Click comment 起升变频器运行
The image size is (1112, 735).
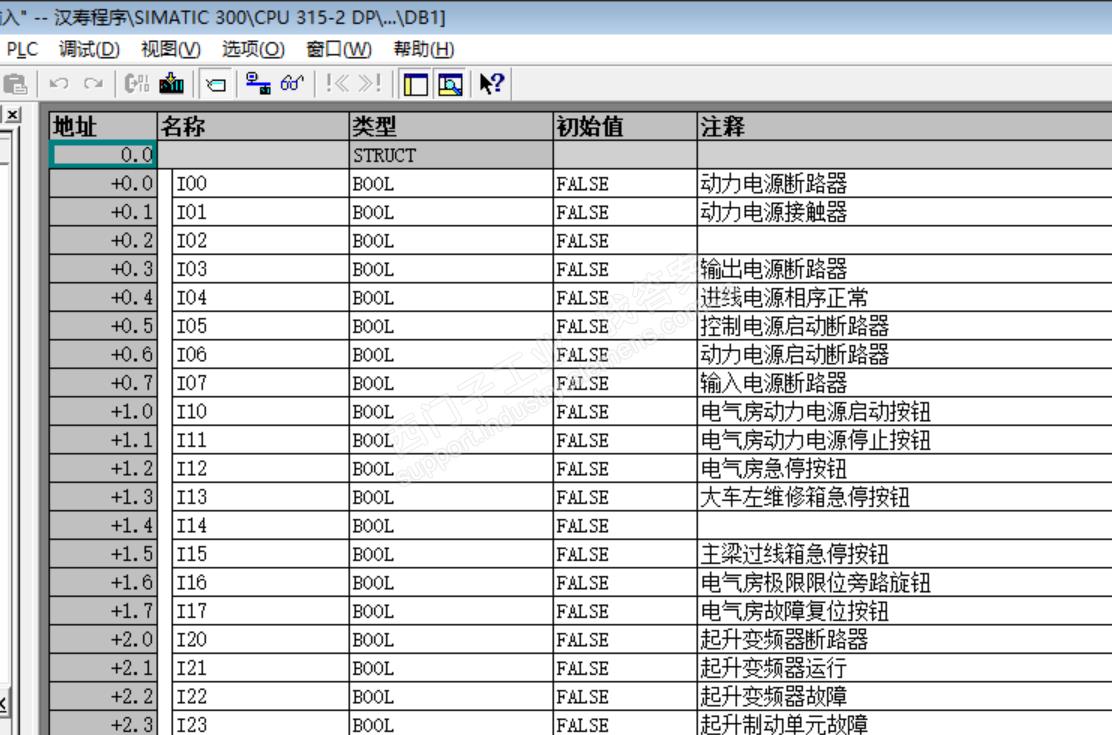tap(774, 668)
